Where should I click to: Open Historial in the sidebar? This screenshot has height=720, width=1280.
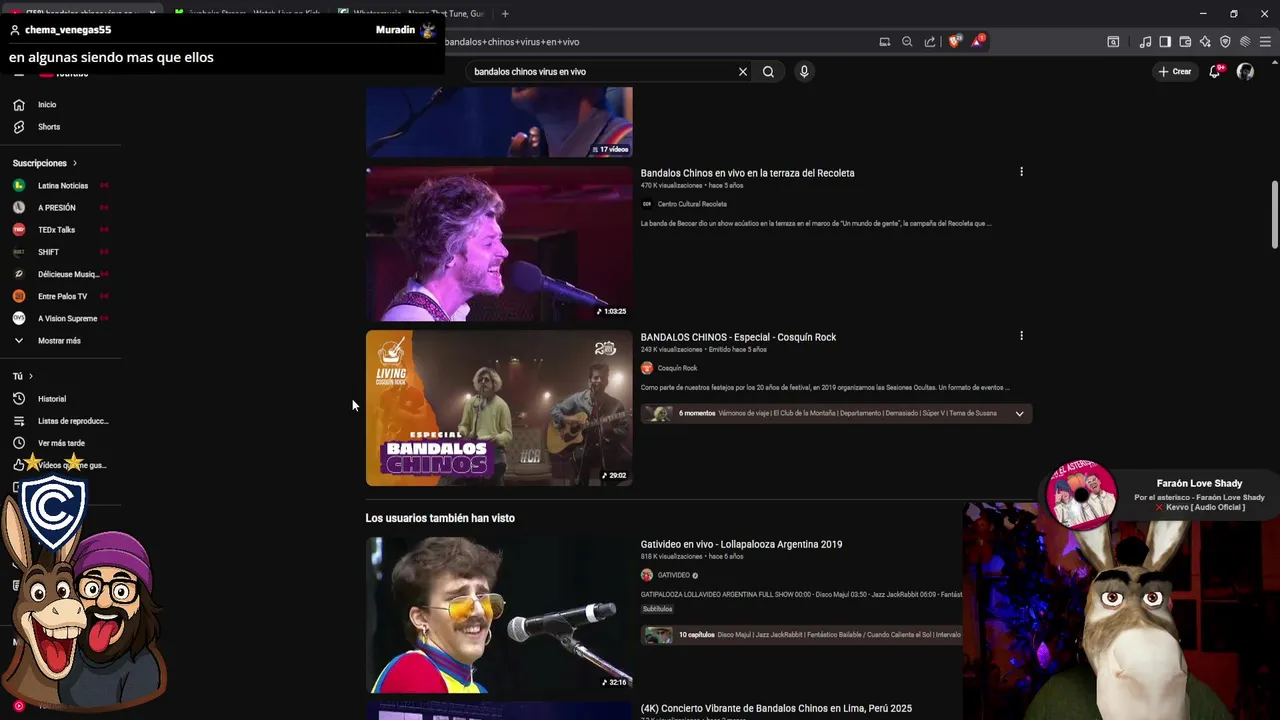52,399
